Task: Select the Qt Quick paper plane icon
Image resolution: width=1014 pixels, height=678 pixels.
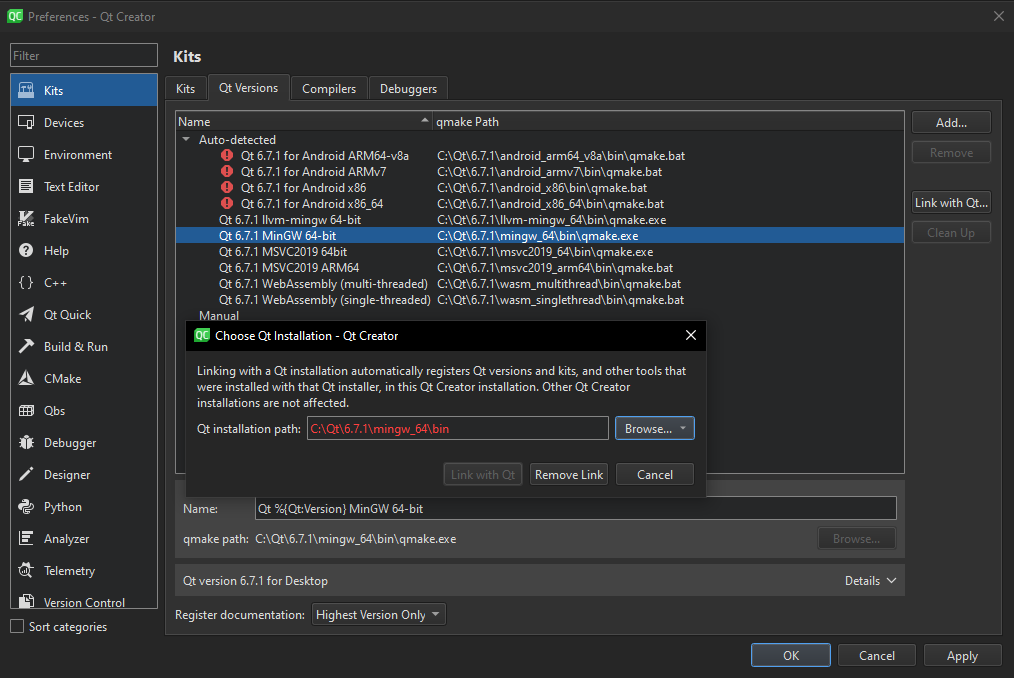Action: 26,314
